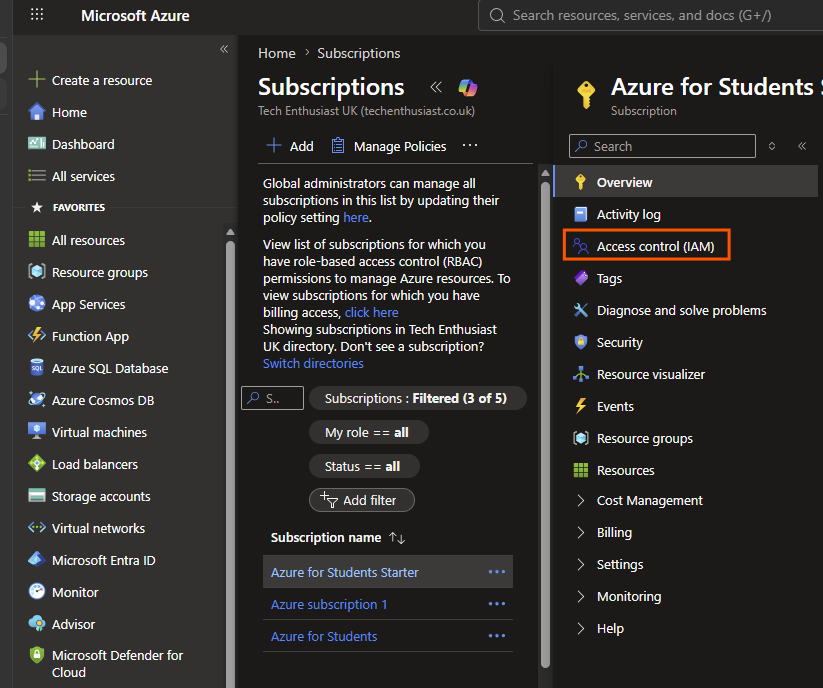The height and width of the screenshot is (688, 823).
Task: Click the Azure Cosmos DB icon
Action: click(x=37, y=400)
